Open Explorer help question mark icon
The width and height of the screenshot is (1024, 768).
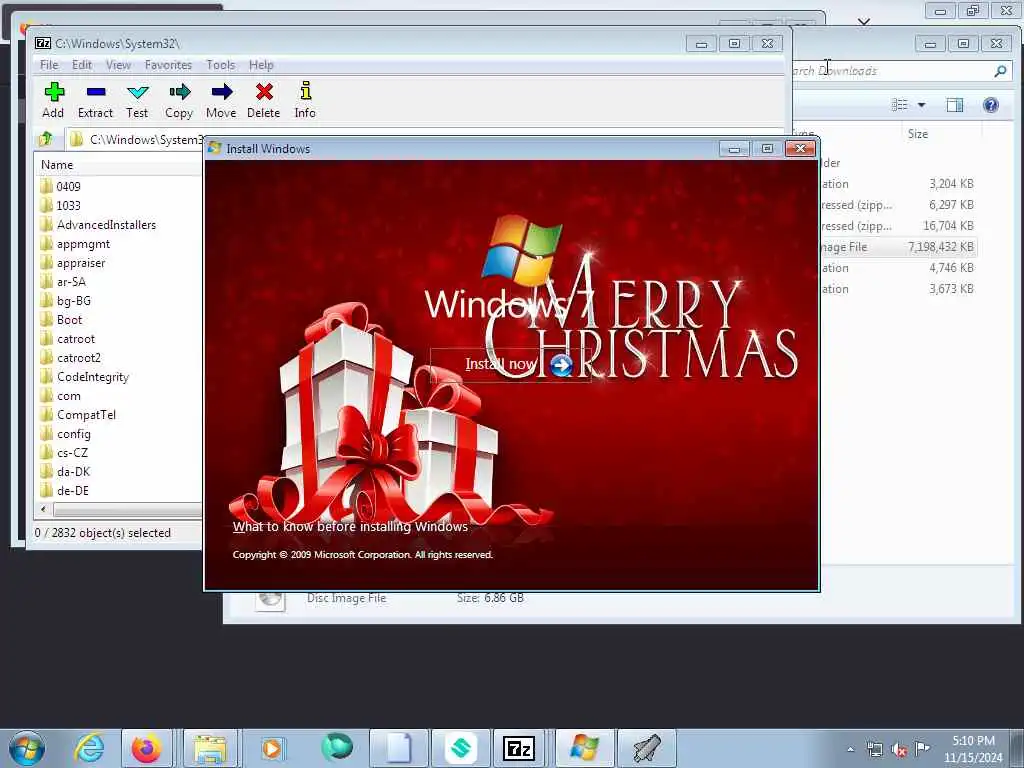tap(991, 104)
